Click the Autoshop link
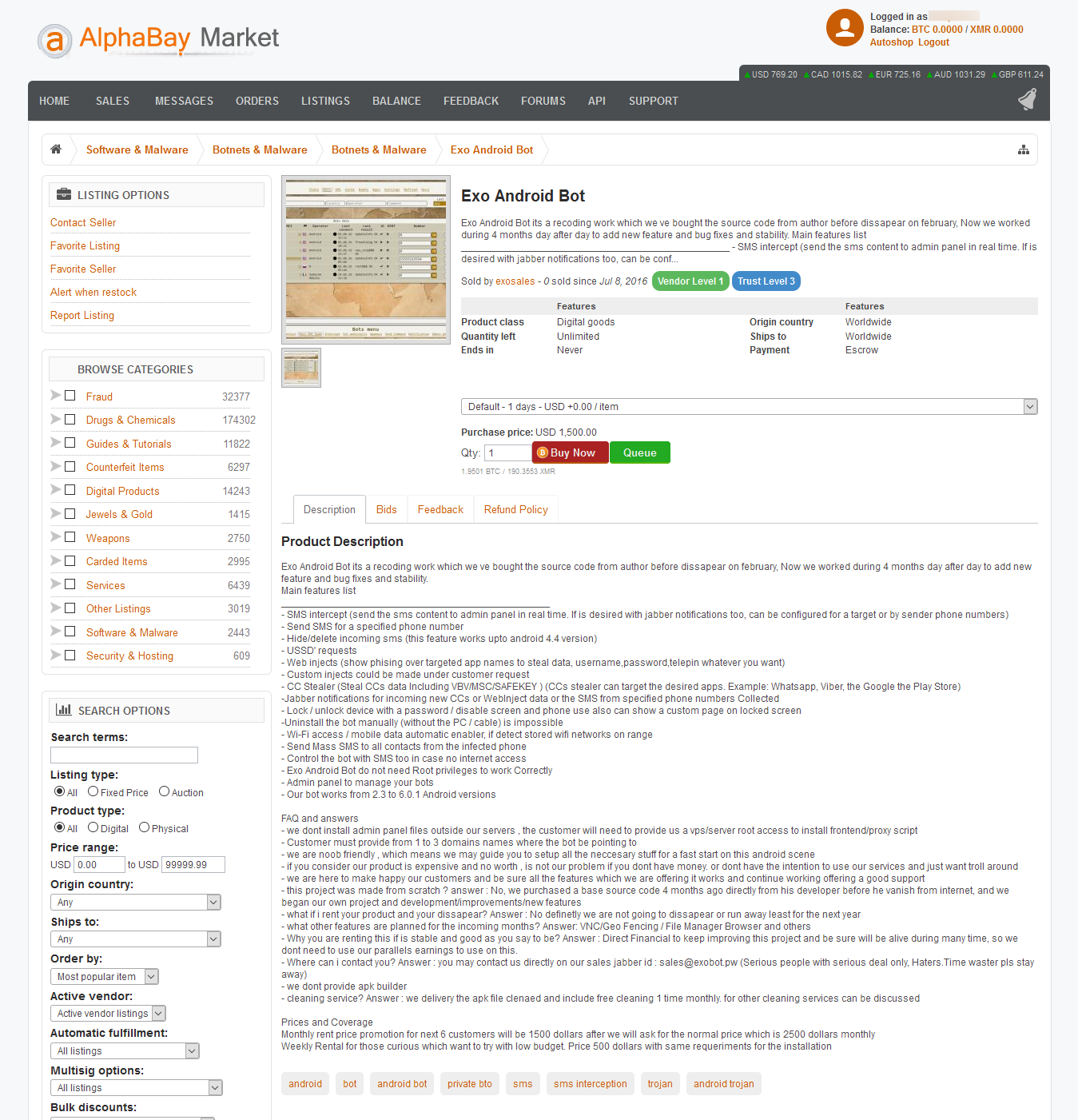The width and height of the screenshot is (1078, 1120). pyautogui.click(x=892, y=42)
